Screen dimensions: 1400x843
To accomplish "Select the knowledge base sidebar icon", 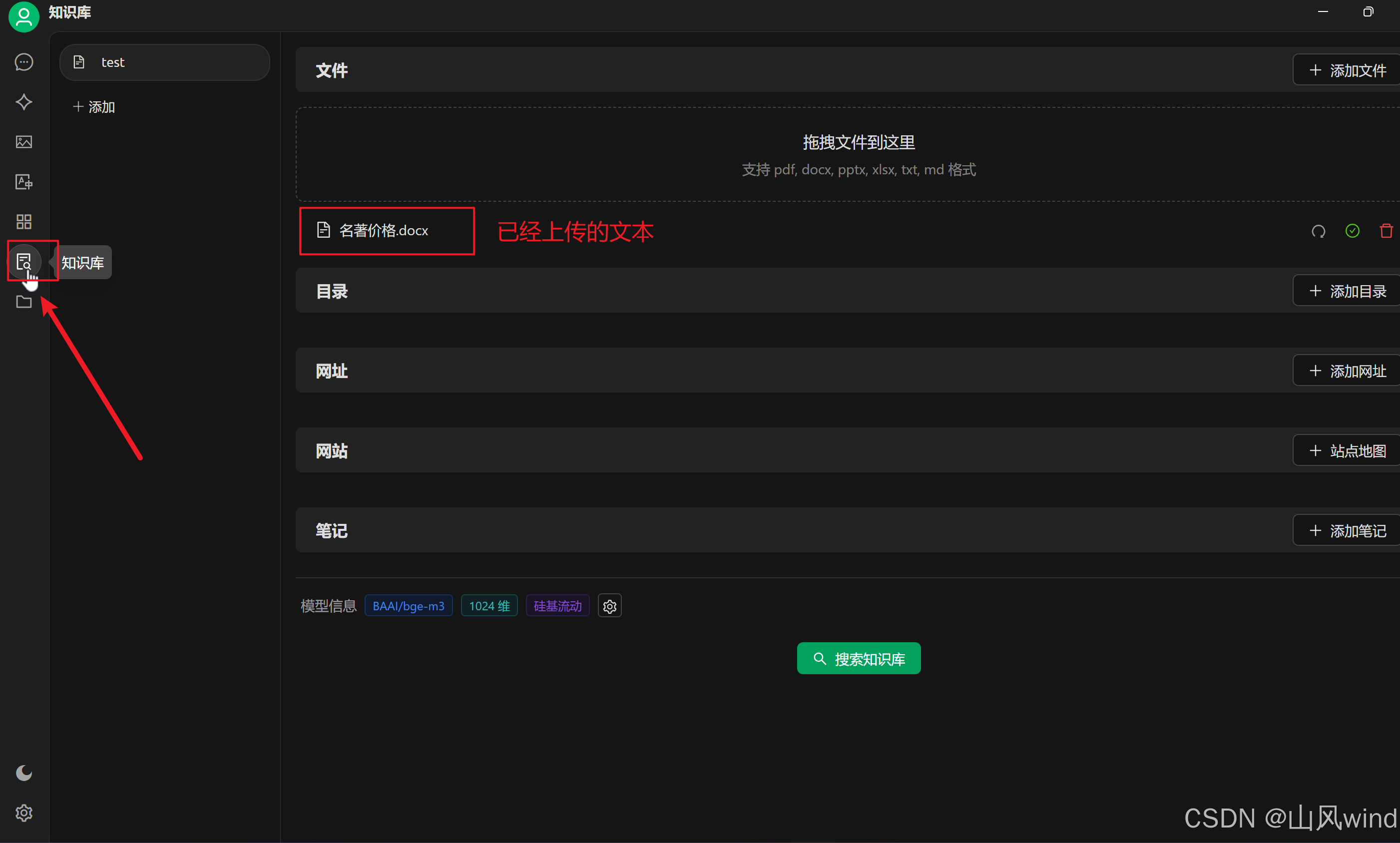I will tap(23, 261).
